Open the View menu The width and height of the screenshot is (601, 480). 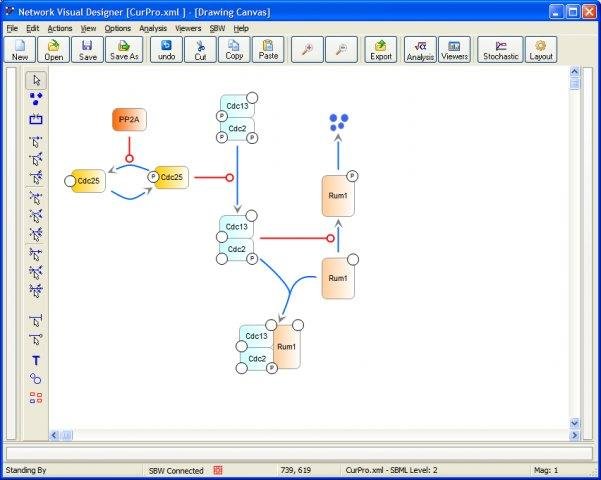(88, 28)
